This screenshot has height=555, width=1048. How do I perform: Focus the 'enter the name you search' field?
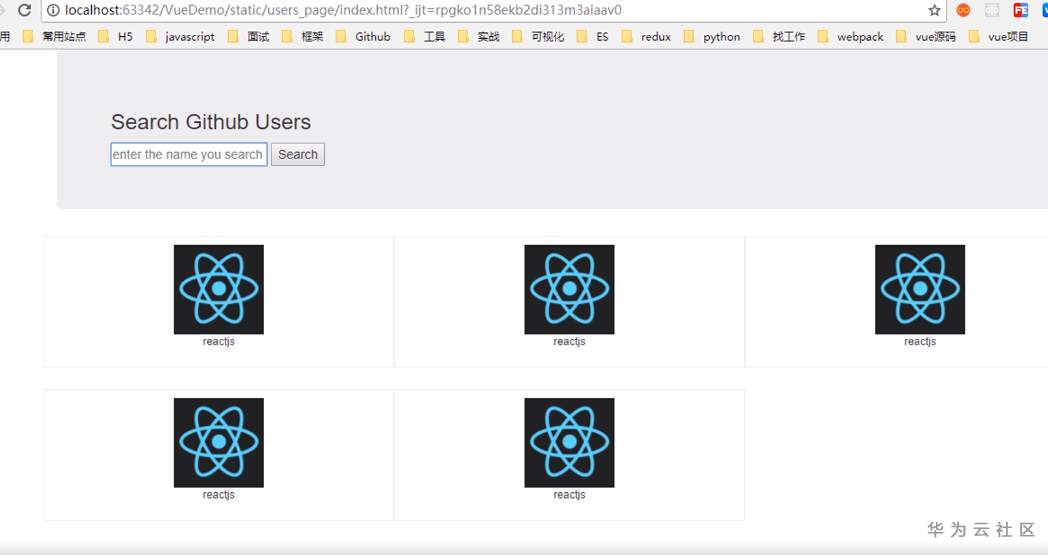tap(188, 154)
